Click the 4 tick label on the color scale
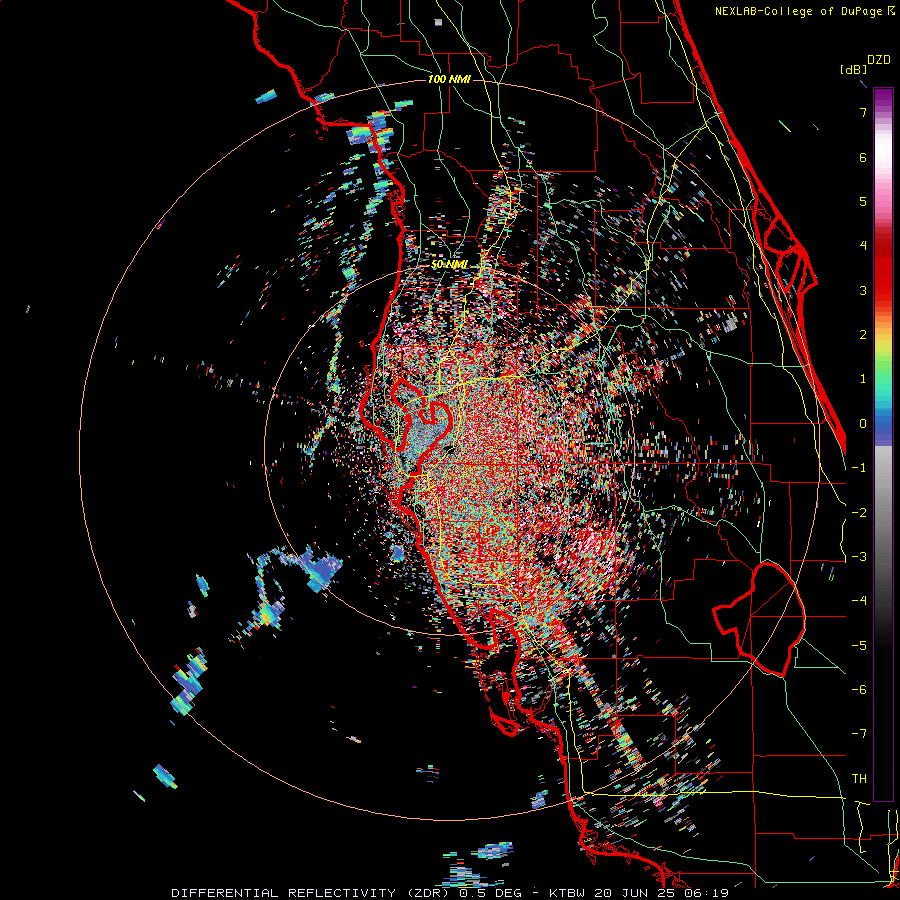This screenshot has height=900, width=900. [862, 246]
